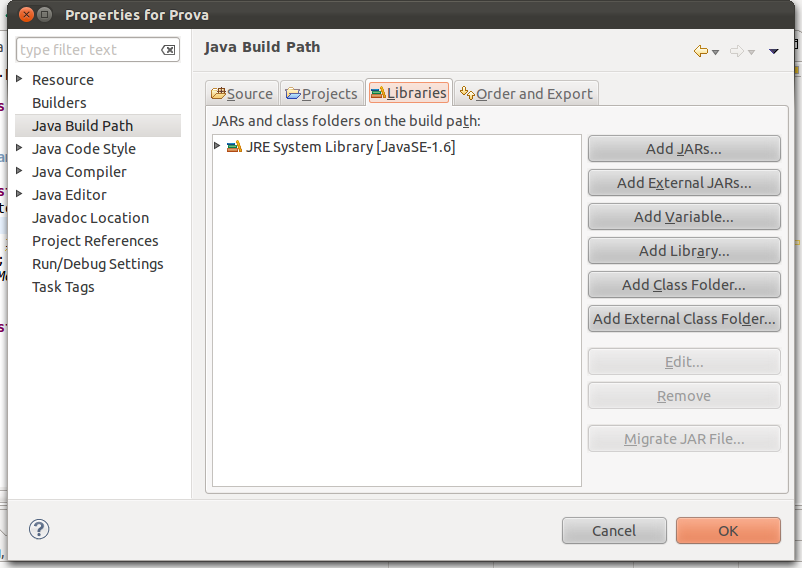This screenshot has height=568, width=802.
Task: Expand the JRE System Library node
Action: [x=218, y=147]
